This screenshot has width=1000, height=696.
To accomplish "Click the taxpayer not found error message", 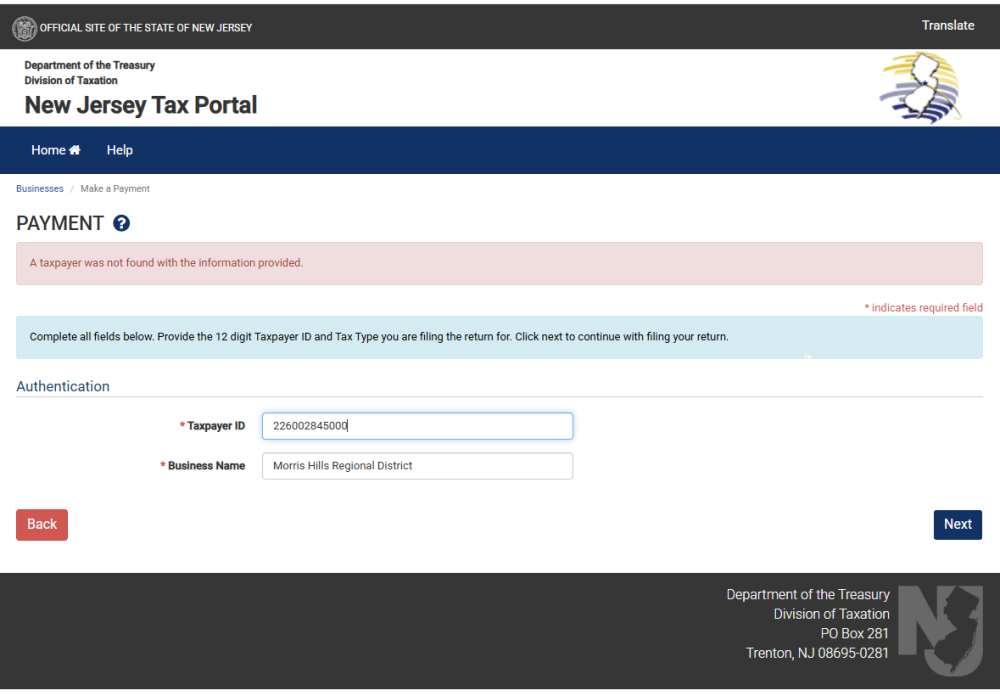I will point(166,263).
